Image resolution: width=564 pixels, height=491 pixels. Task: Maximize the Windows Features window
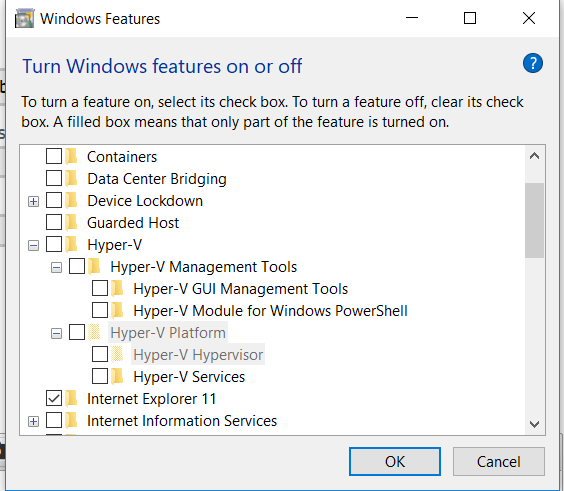470,18
